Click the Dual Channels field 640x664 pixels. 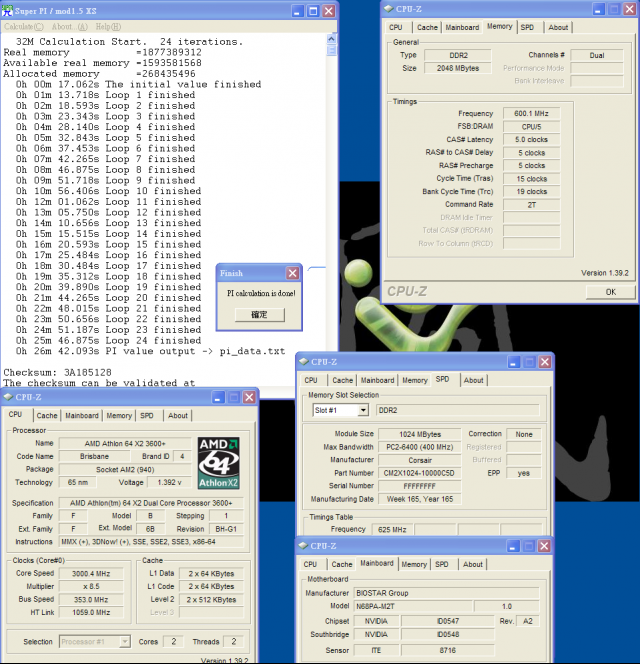tap(597, 55)
